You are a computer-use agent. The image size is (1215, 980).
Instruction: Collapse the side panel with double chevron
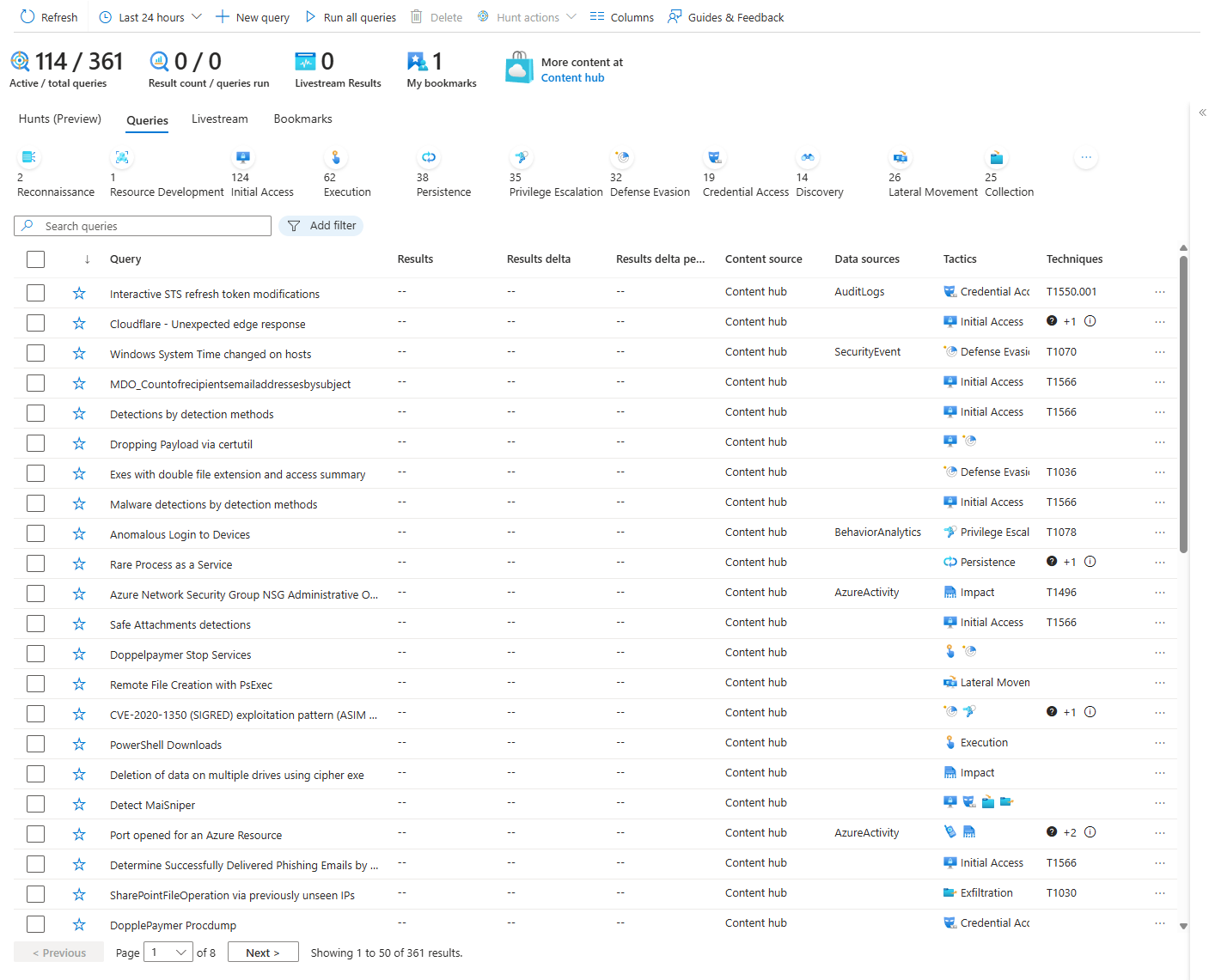point(1202,113)
